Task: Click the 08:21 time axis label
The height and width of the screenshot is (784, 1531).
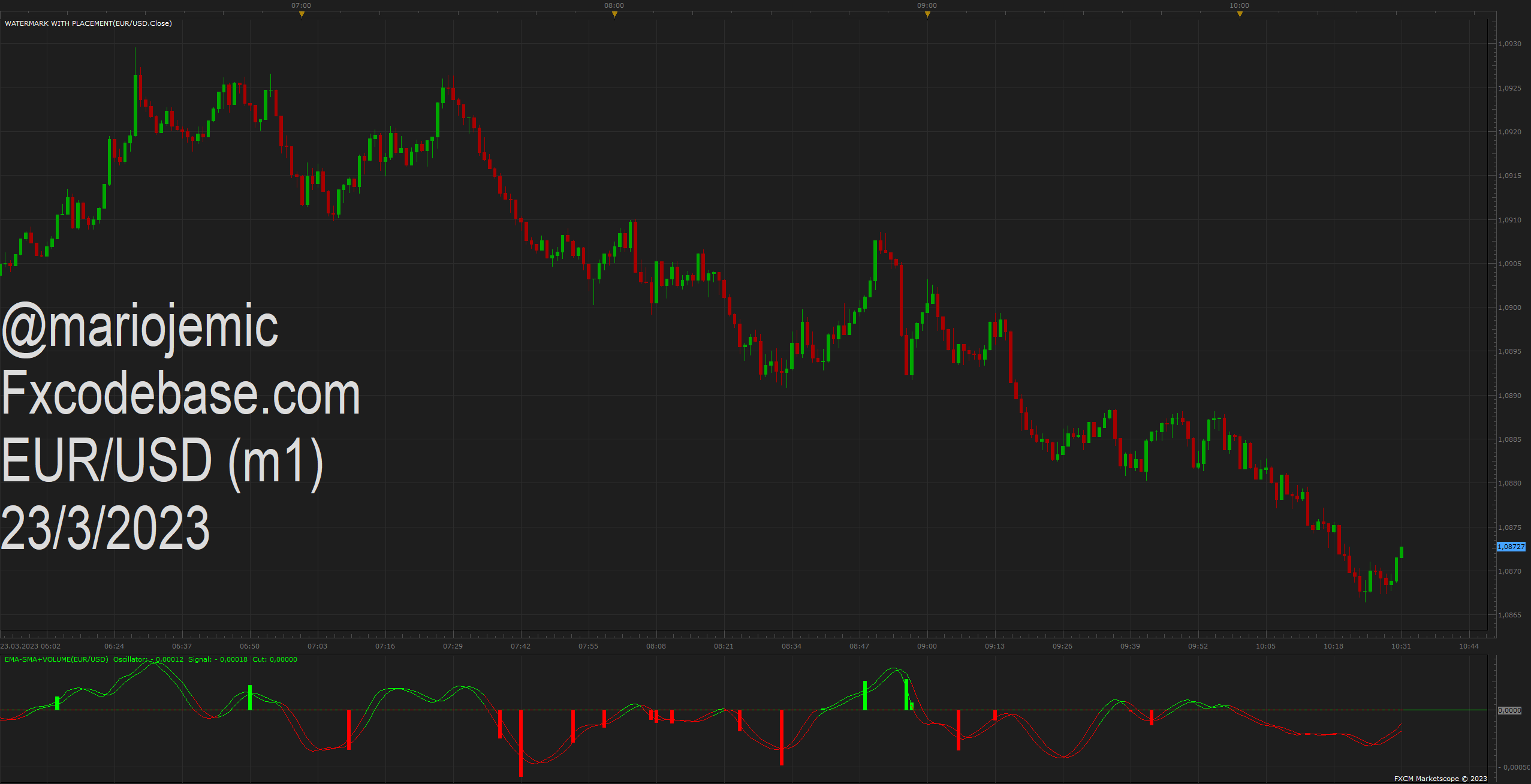Action: point(724,646)
